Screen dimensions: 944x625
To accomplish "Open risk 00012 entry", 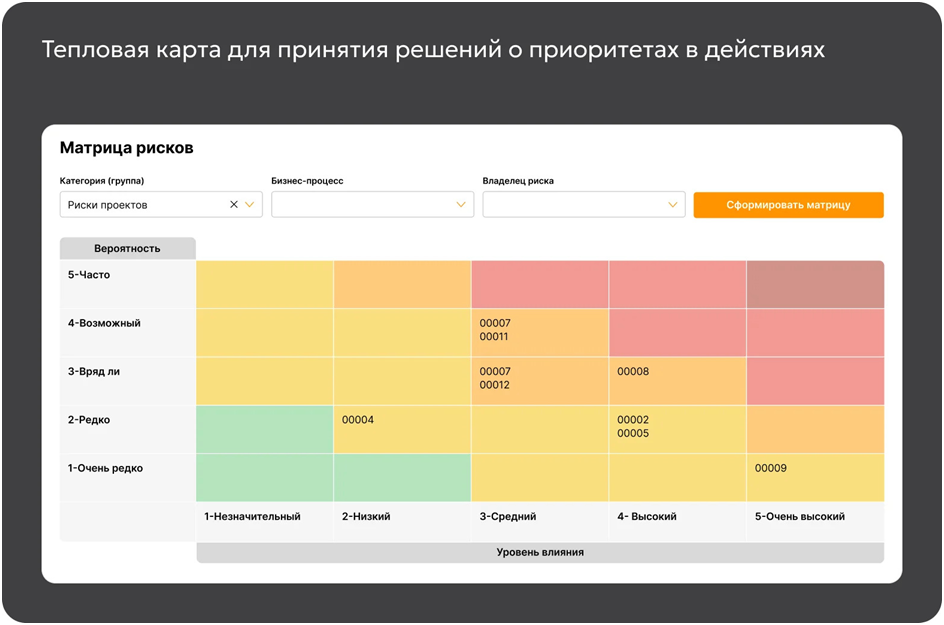I will pos(495,385).
